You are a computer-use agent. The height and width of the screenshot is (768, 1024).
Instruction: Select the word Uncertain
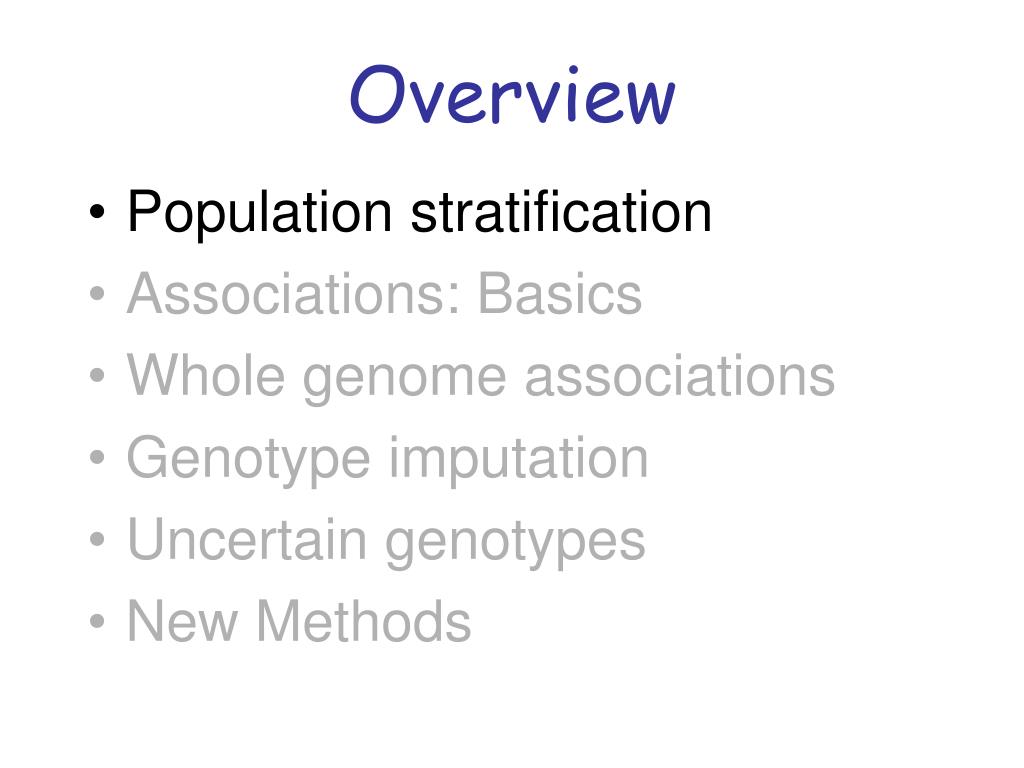coord(247,539)
